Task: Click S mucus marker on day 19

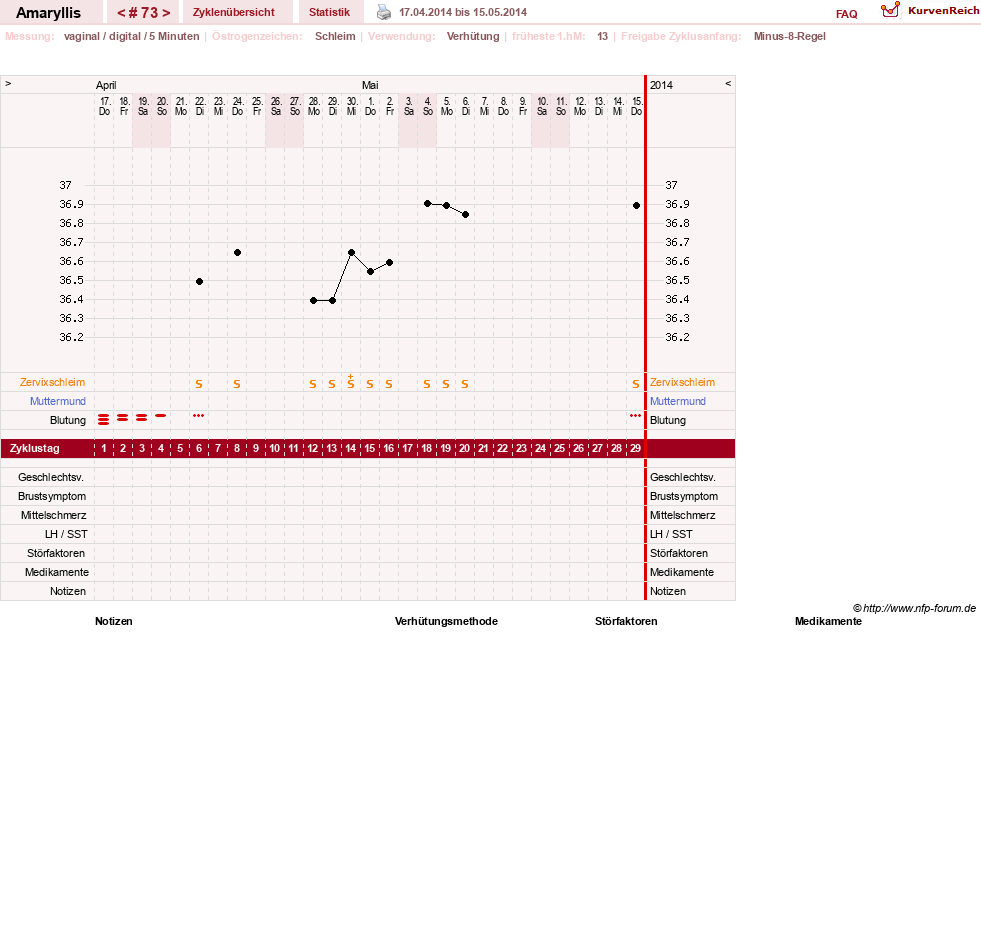Action: pyautogui.click(x=445, y=384)
